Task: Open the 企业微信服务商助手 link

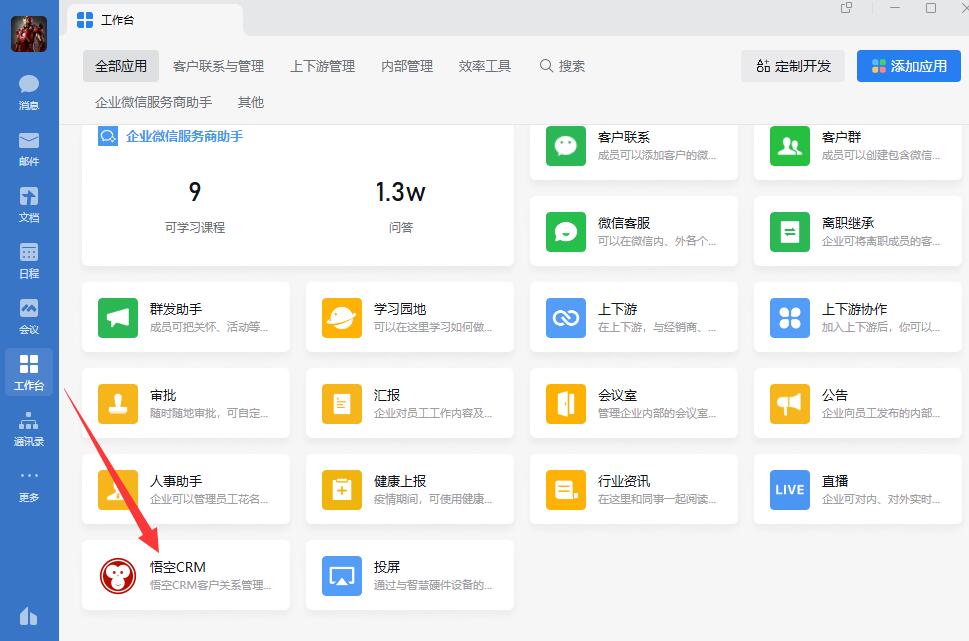Action: pos(184,136)
